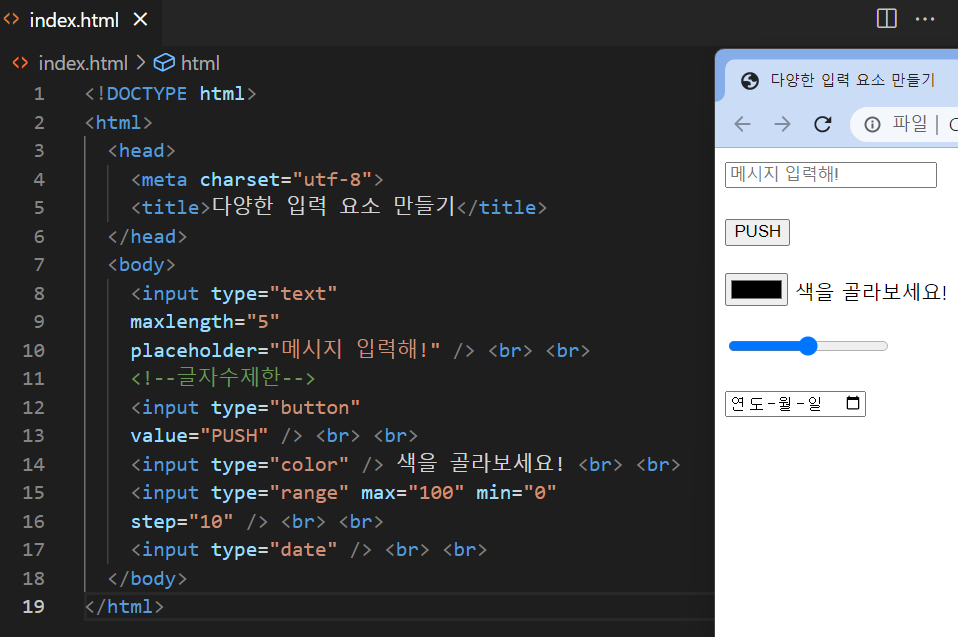Click the index.html breadcrumb item
Image resolution: width=958 pixels, height=637 pixels.
[x=83, y=63]
